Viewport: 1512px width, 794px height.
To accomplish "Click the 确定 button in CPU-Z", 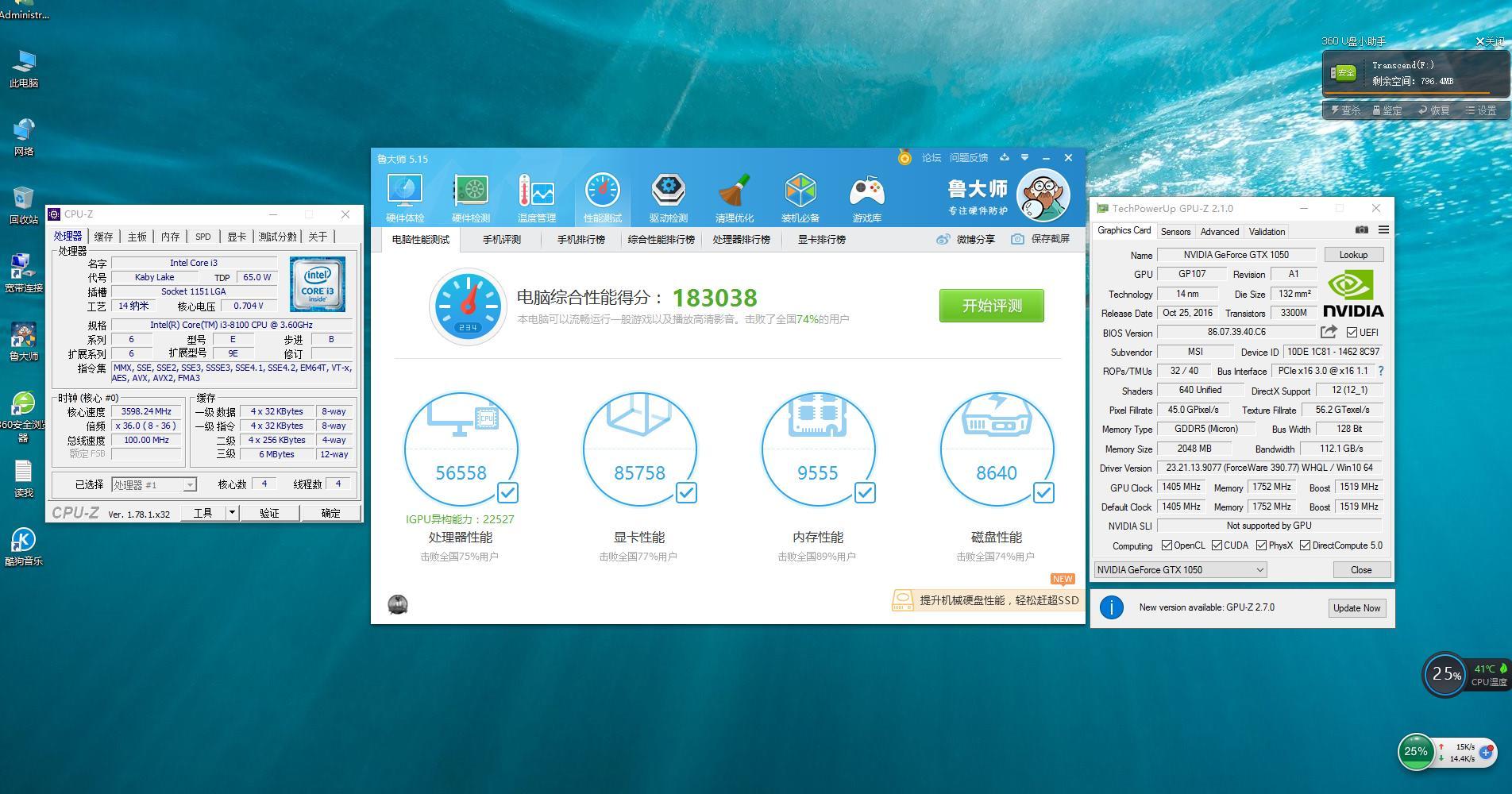I will click(330, 513).
